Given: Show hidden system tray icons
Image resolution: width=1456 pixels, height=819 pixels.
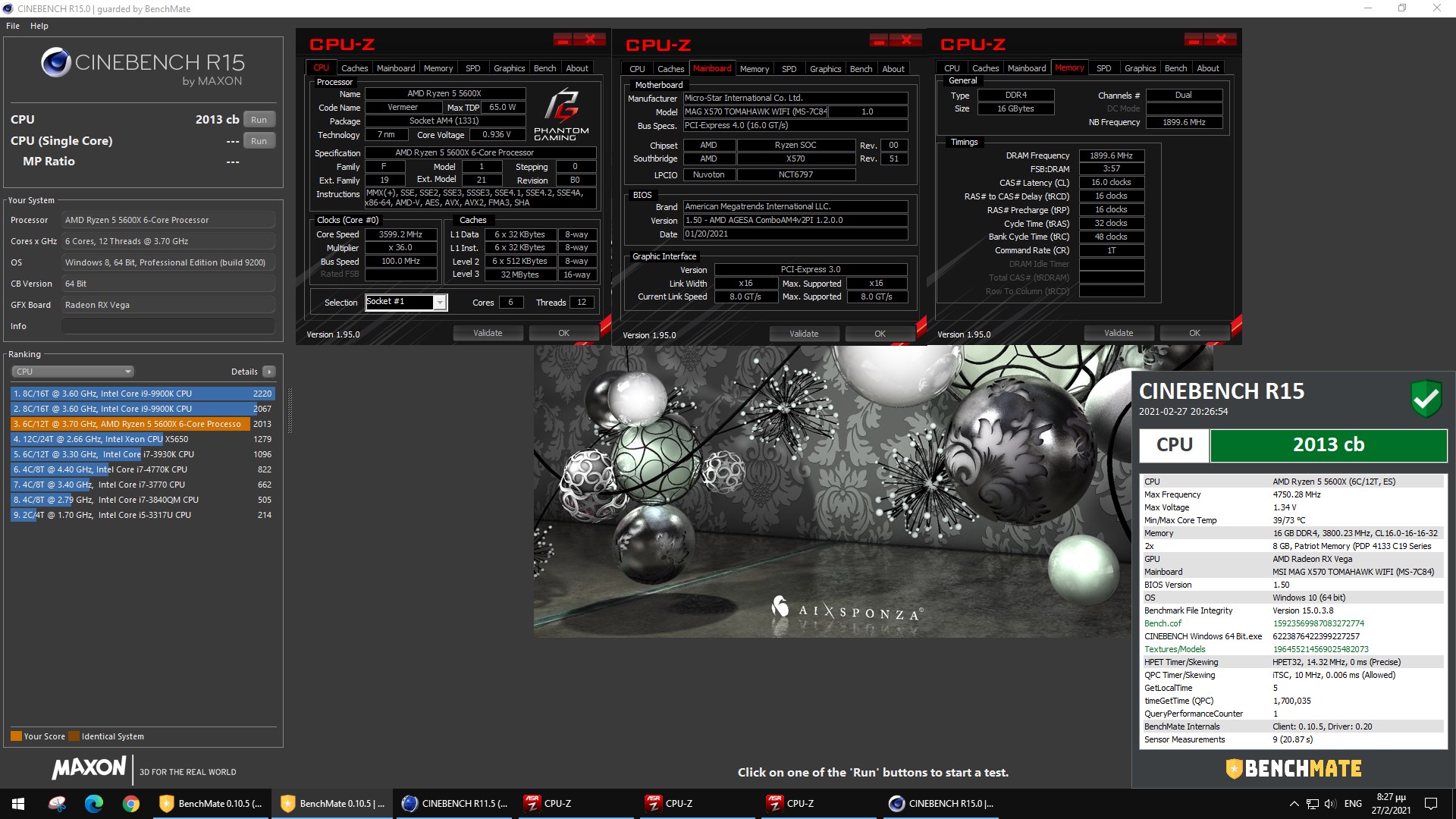Looking at the screenshot, I should coord(1293,804).
